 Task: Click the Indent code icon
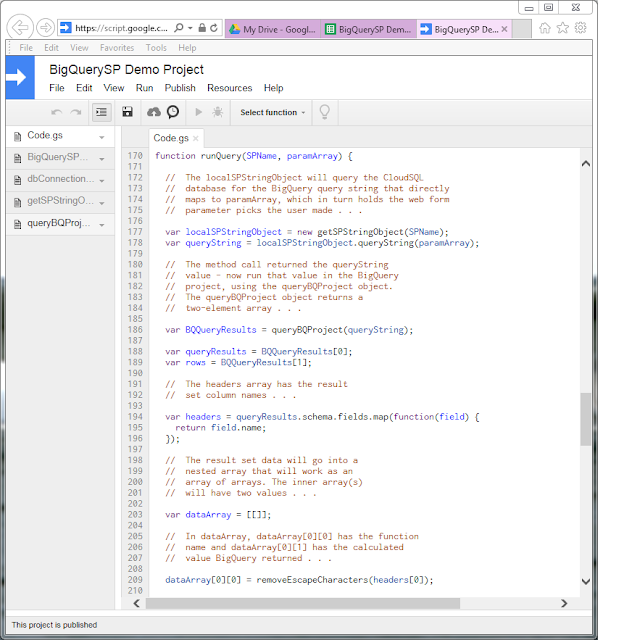click(102, 112)
